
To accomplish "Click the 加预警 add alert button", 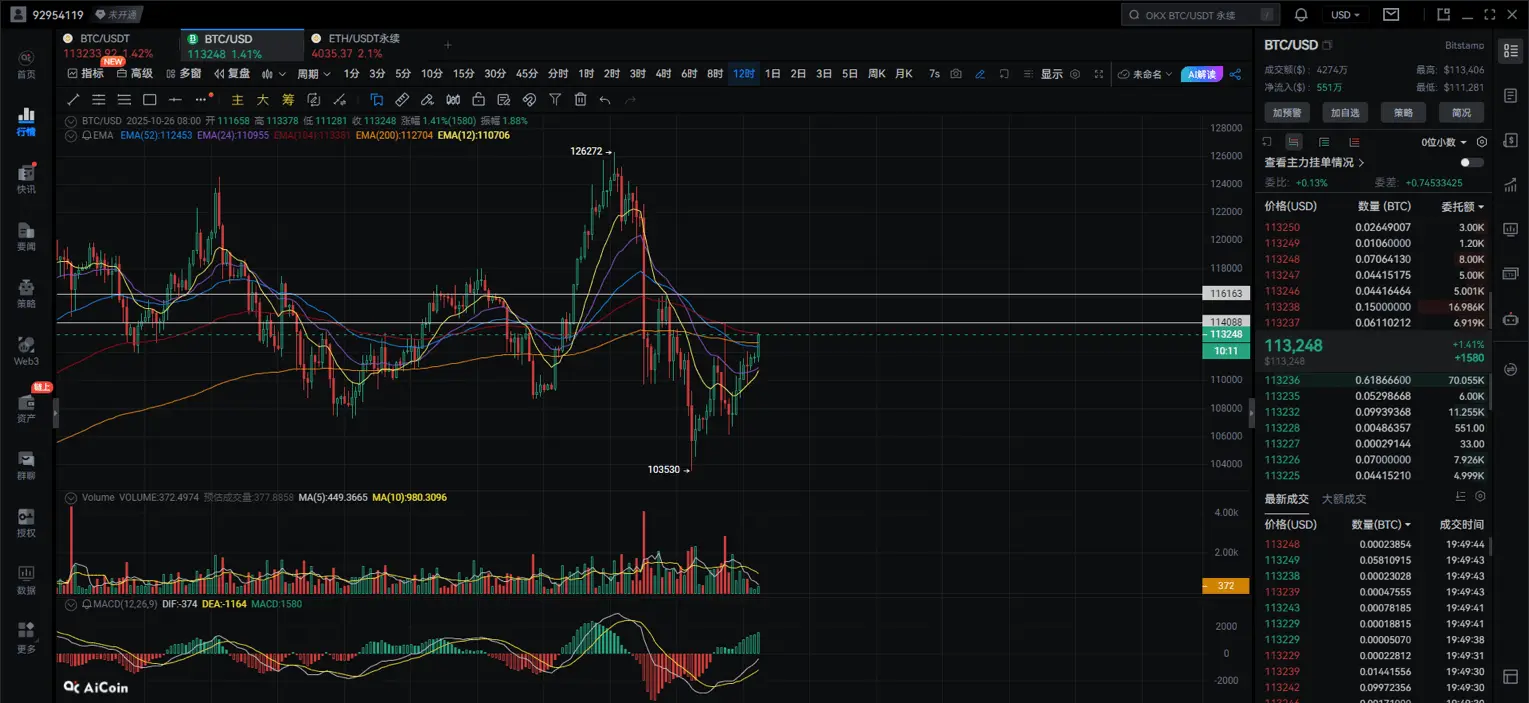I will pos(1286,113).
